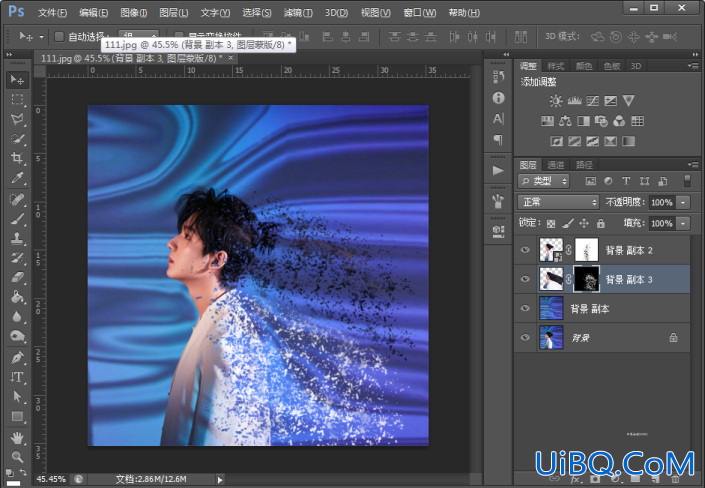Add an Exposure adjustment
The width and height of the screenshot is (705, 488).
pyautogui.click(x=610, y=101)
